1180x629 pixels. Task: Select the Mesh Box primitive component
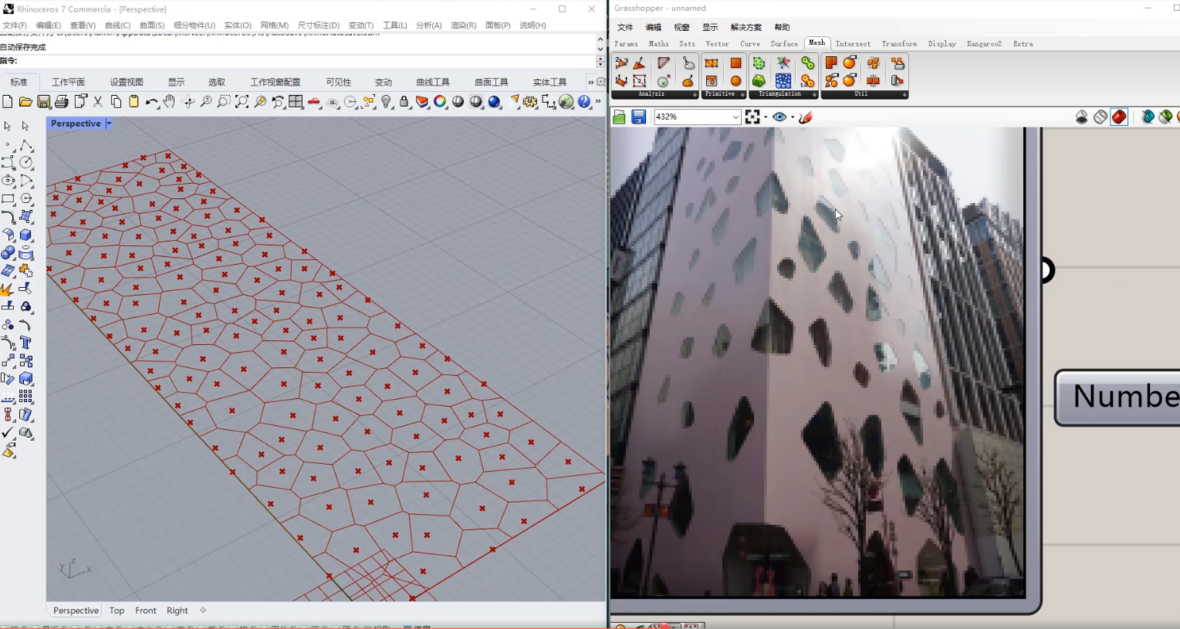click(735, 63)
